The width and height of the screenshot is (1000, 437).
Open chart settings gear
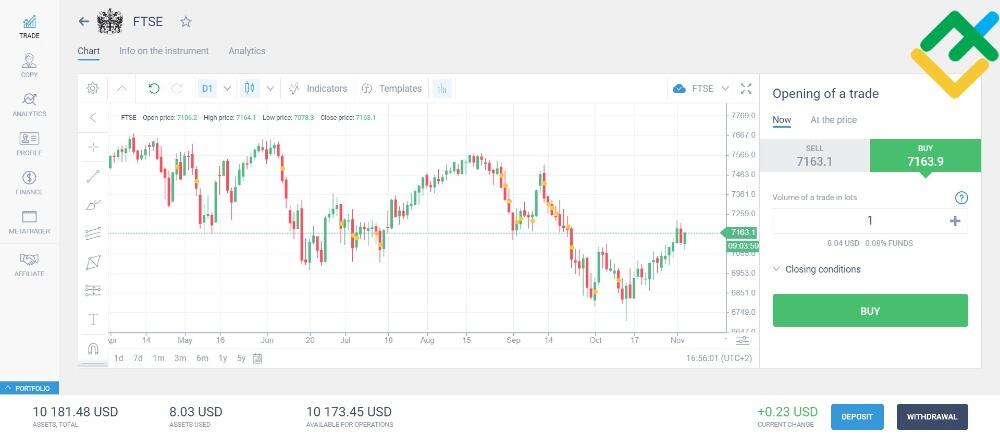(x=92, y=89)
